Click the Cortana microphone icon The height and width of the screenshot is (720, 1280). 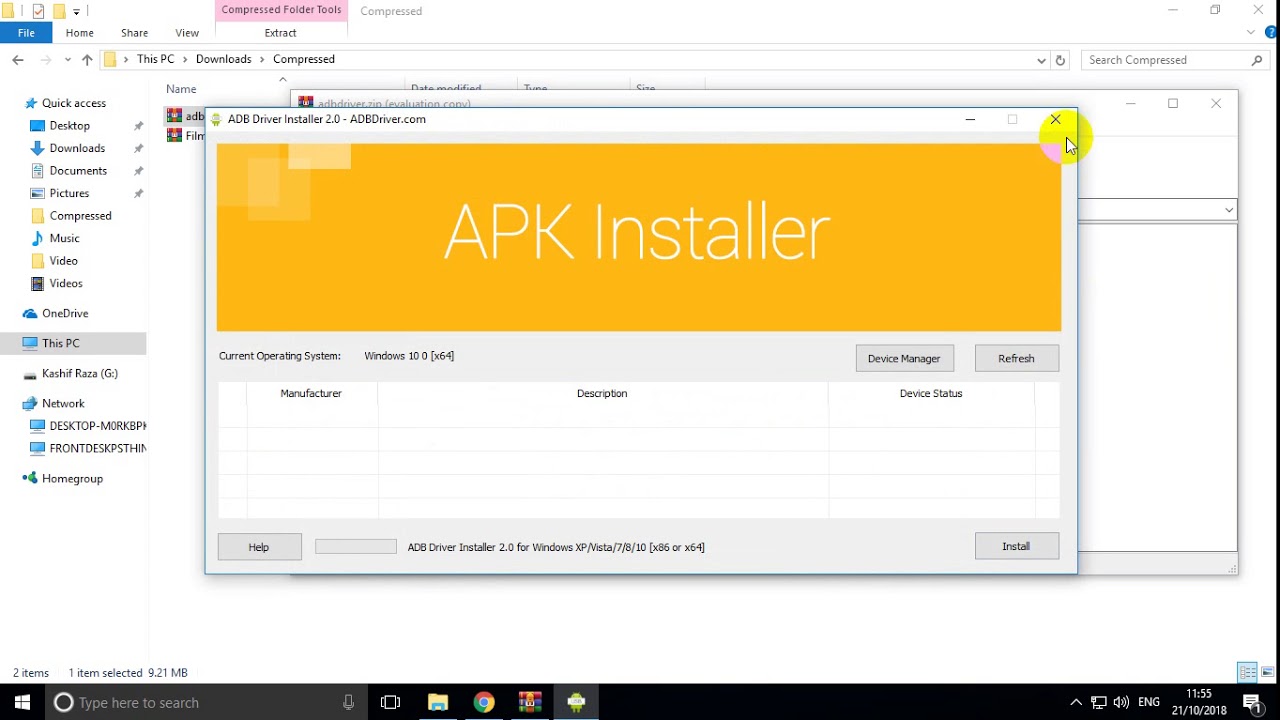point(348,702)
